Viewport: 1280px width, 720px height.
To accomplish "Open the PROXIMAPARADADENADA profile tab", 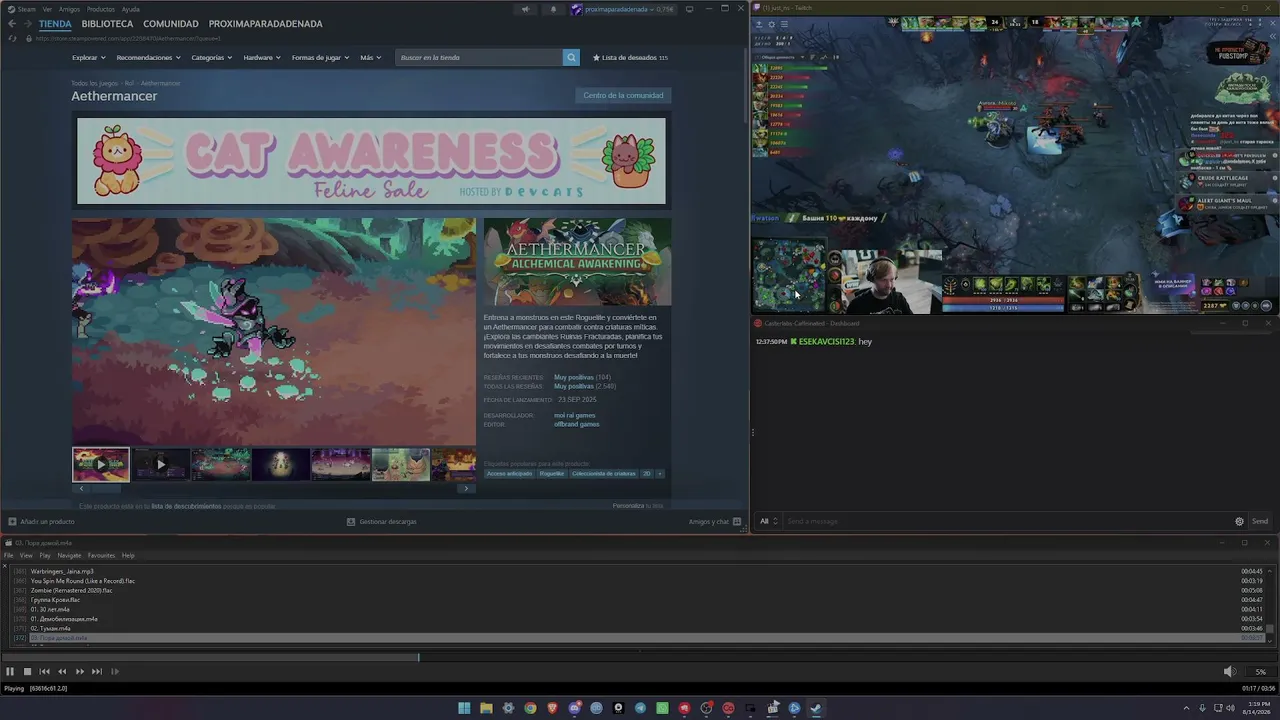I will pyautogui.click(x=265, y=24).
